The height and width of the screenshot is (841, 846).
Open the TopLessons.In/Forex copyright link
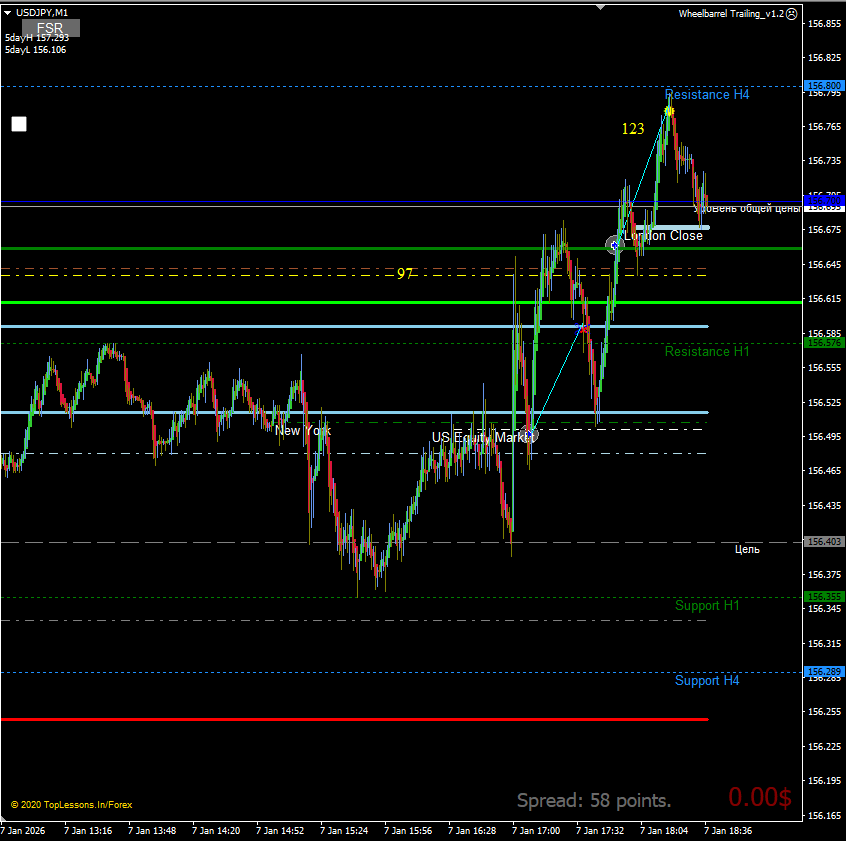71,804
